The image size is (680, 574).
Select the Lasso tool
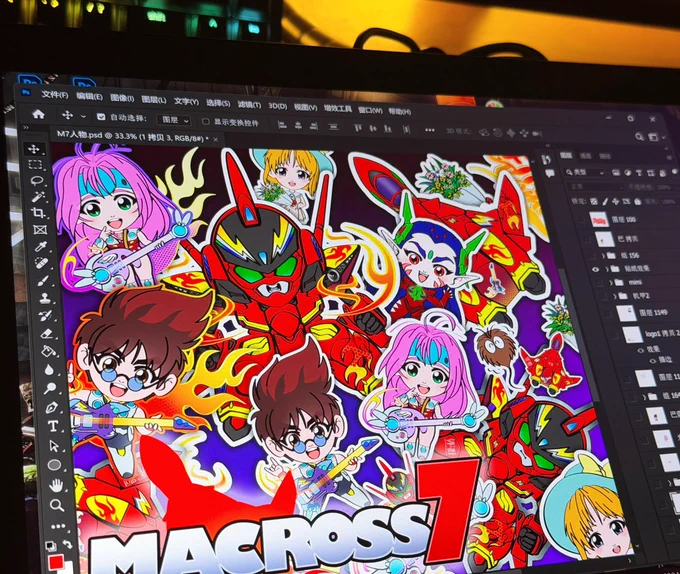pos(37,181)
